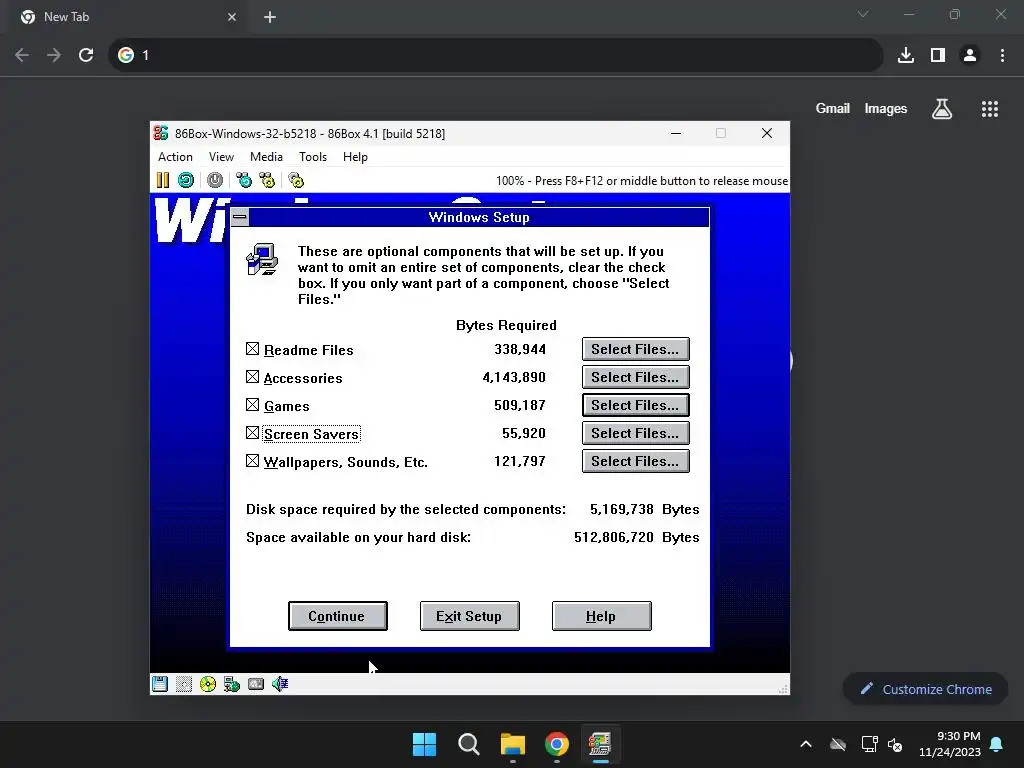The height and width of the screenshot is (768, 1024).
Task: Open Chrome three-dot menu
Action: [x=1002, y=55]
